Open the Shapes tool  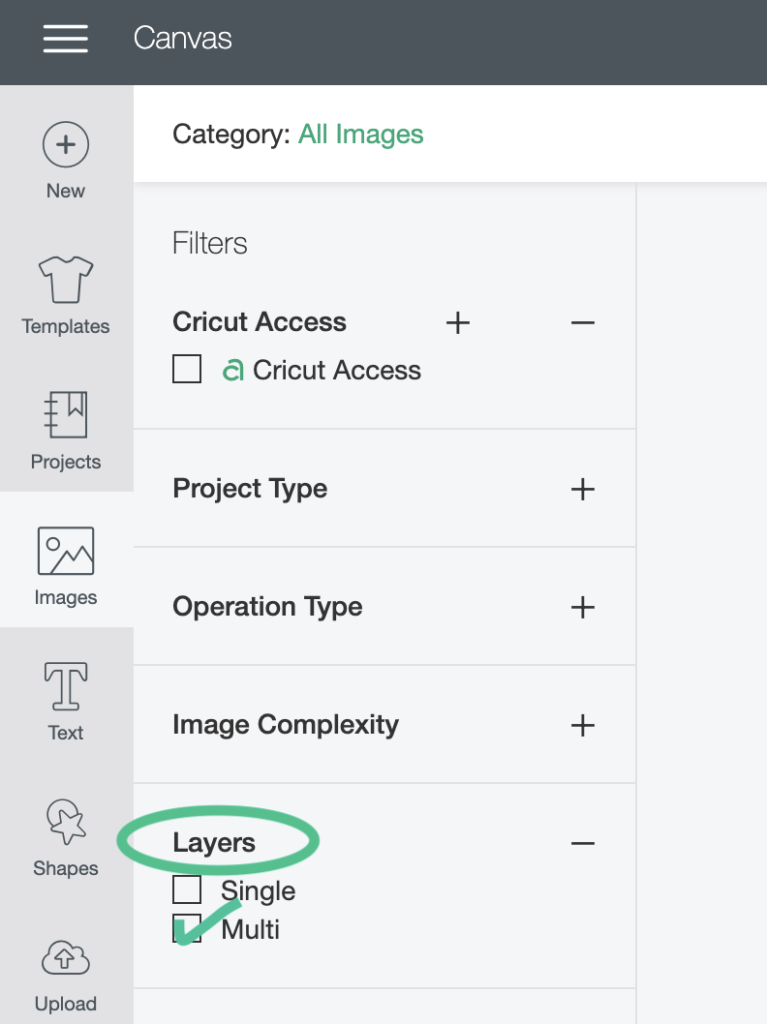tap(65, 838)
